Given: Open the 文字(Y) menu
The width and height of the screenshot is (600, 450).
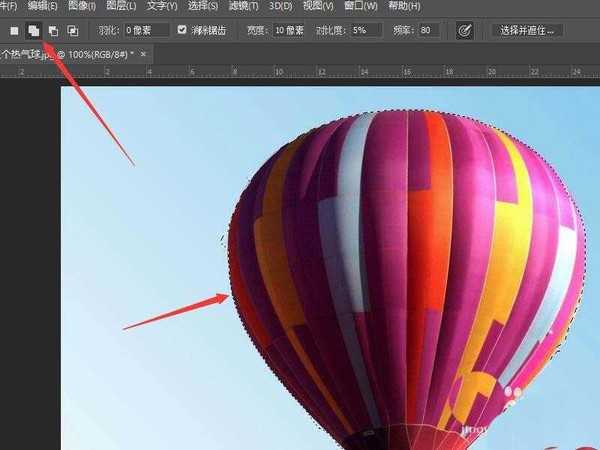Looking at the screenshot, I should [x=162, y=7].
